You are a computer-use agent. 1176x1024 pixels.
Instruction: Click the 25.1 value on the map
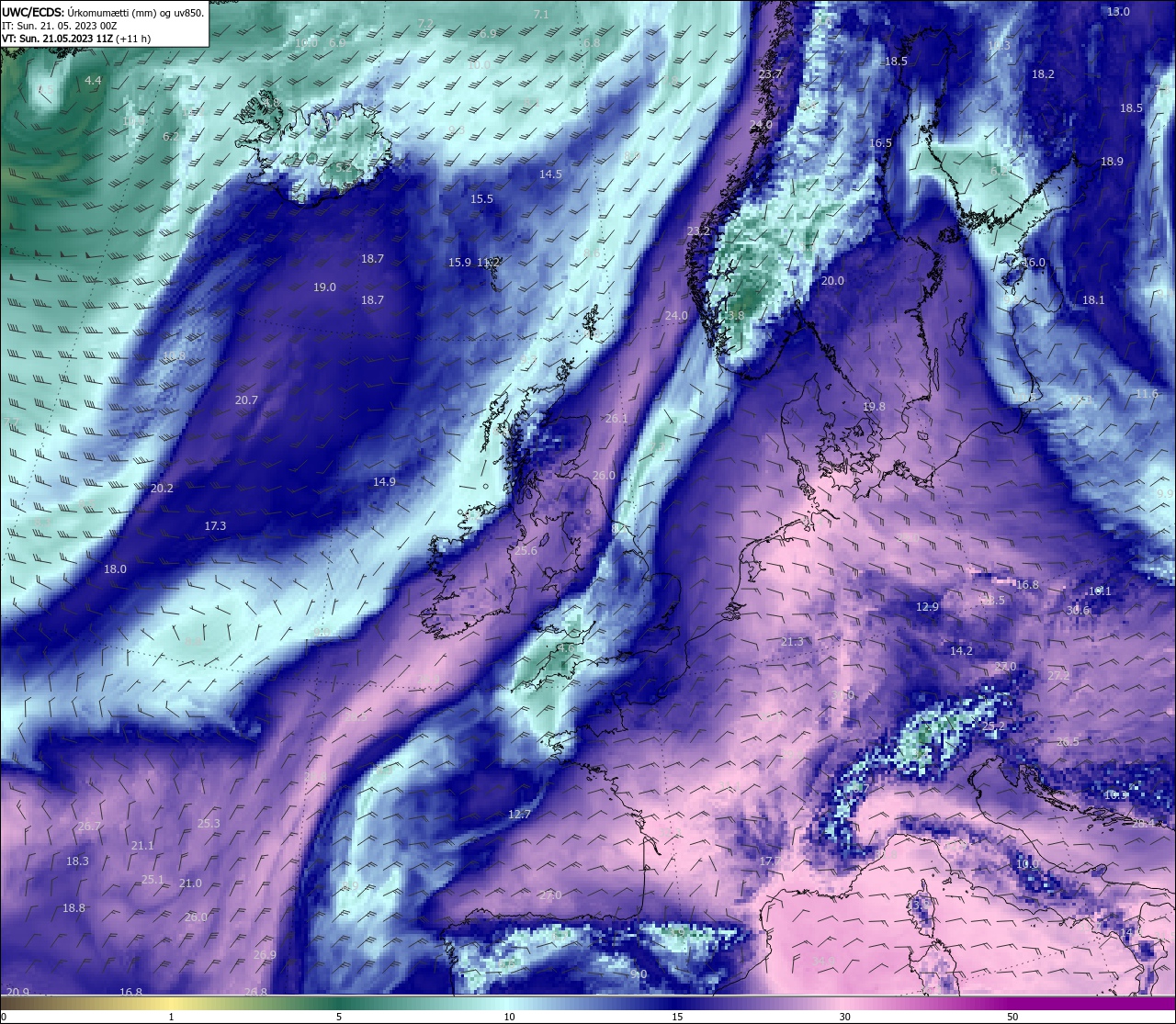[153, 880]
